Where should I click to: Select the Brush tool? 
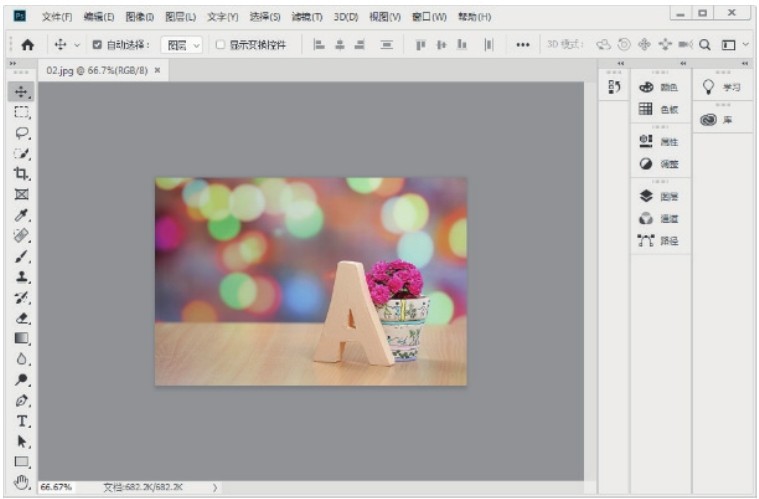tap(22, 256)
